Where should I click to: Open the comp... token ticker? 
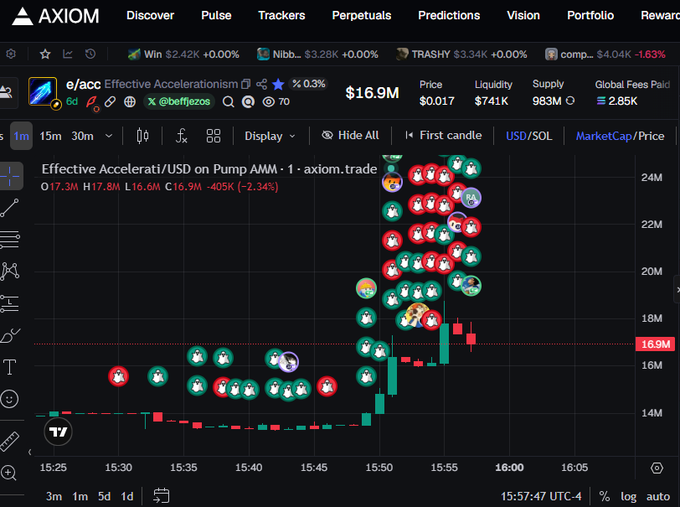(x=605, y=54)
